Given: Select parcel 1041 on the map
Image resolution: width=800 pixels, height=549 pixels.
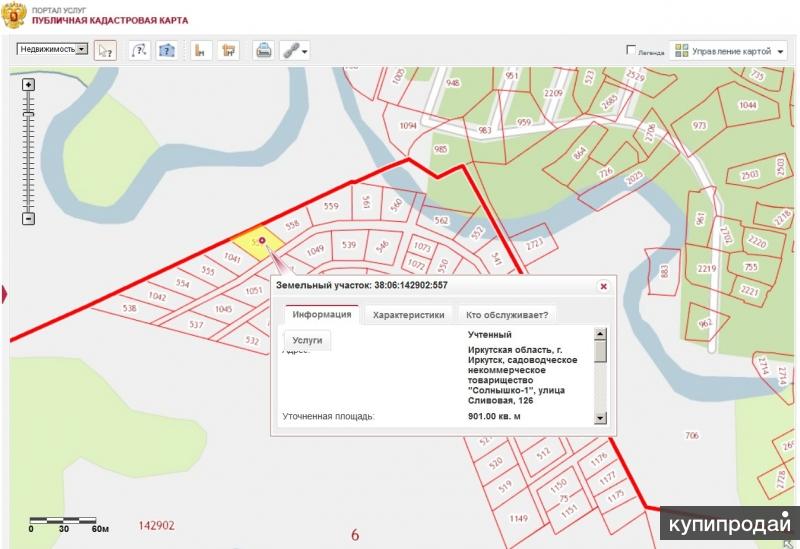Looking at the screenshot, I should 232,257.
